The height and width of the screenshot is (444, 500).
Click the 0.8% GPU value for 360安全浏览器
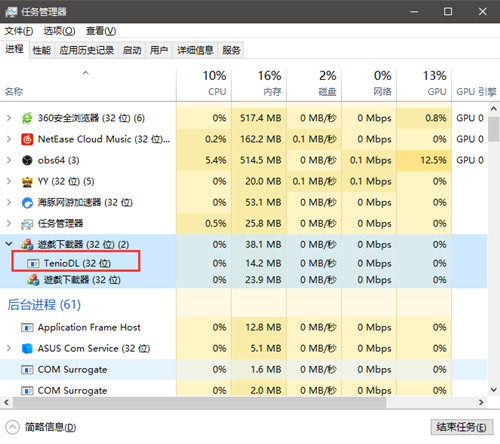(436, 118)
